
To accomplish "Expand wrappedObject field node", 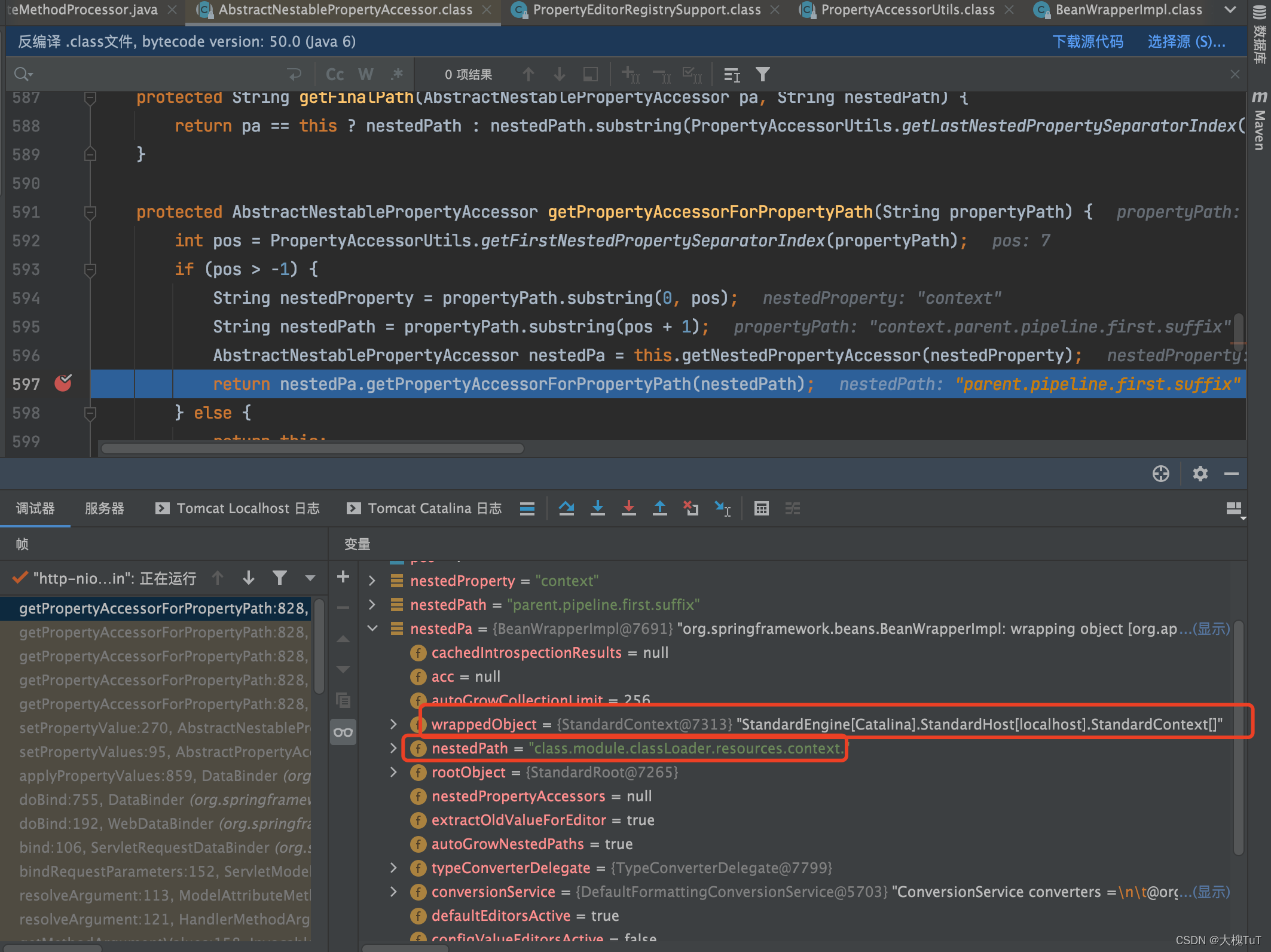I will [393, 724].
